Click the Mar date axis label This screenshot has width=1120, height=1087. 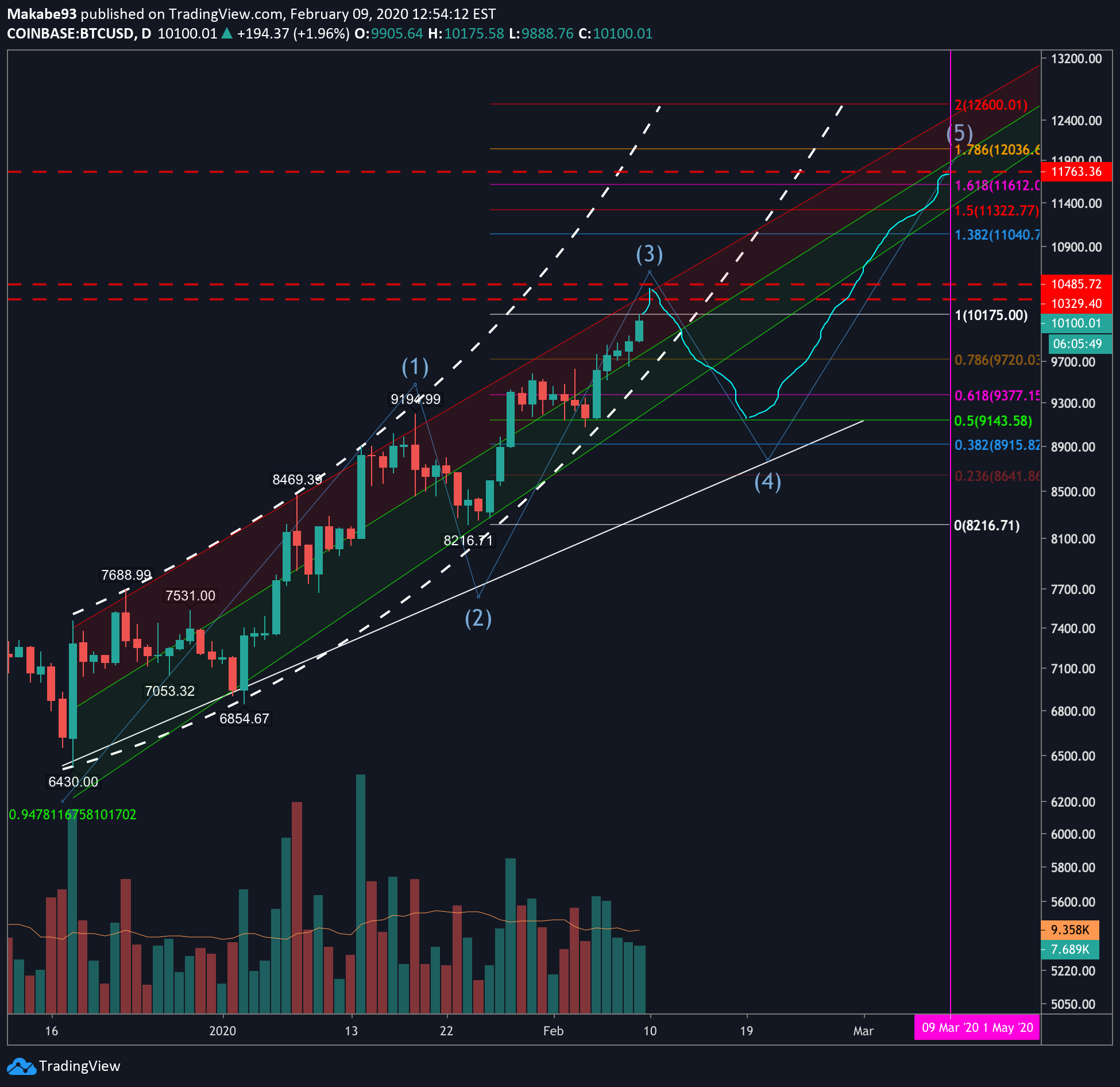coord(863,1031)
